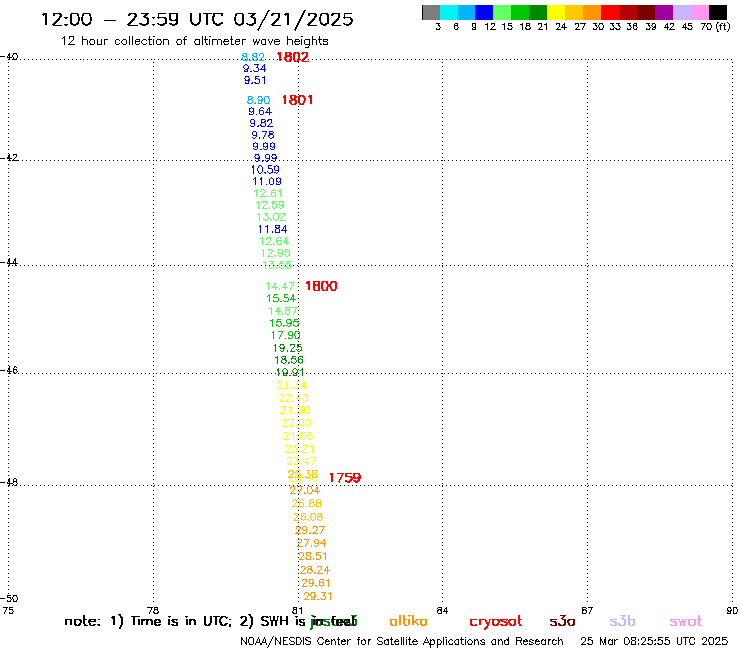Click the wave height value 23.21

pos(300,449)
